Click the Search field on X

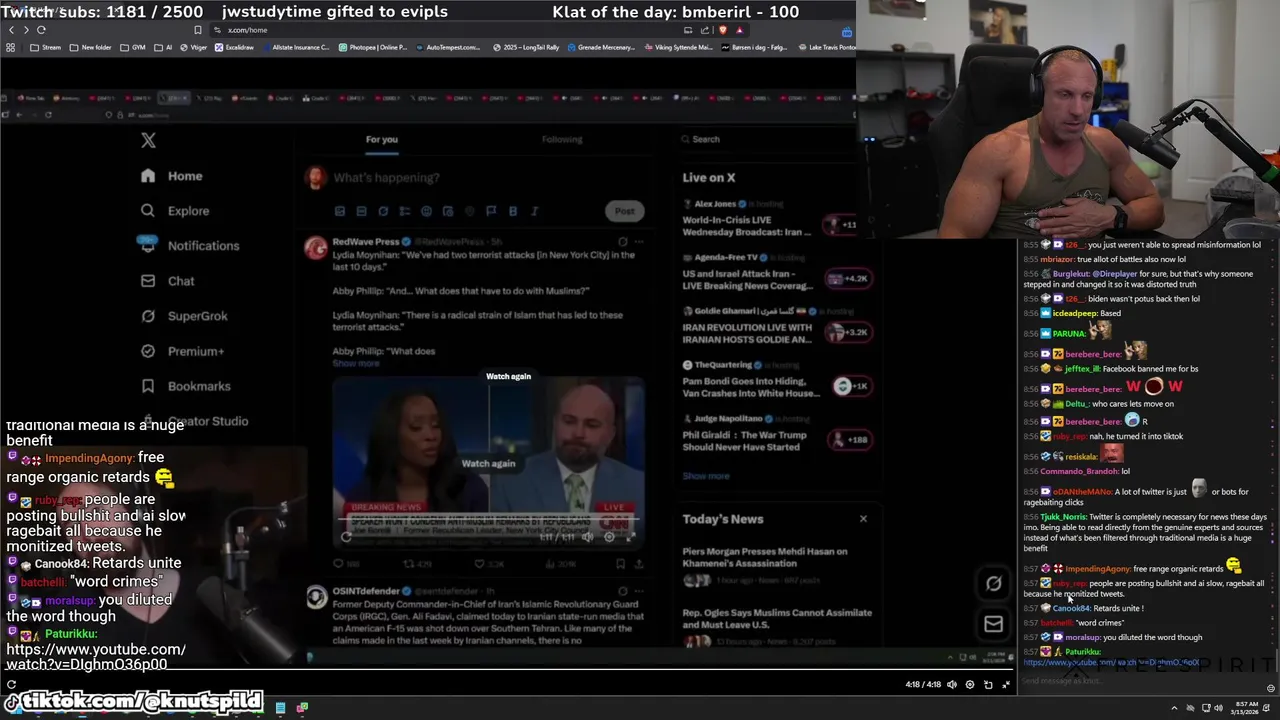pos(770,139)
